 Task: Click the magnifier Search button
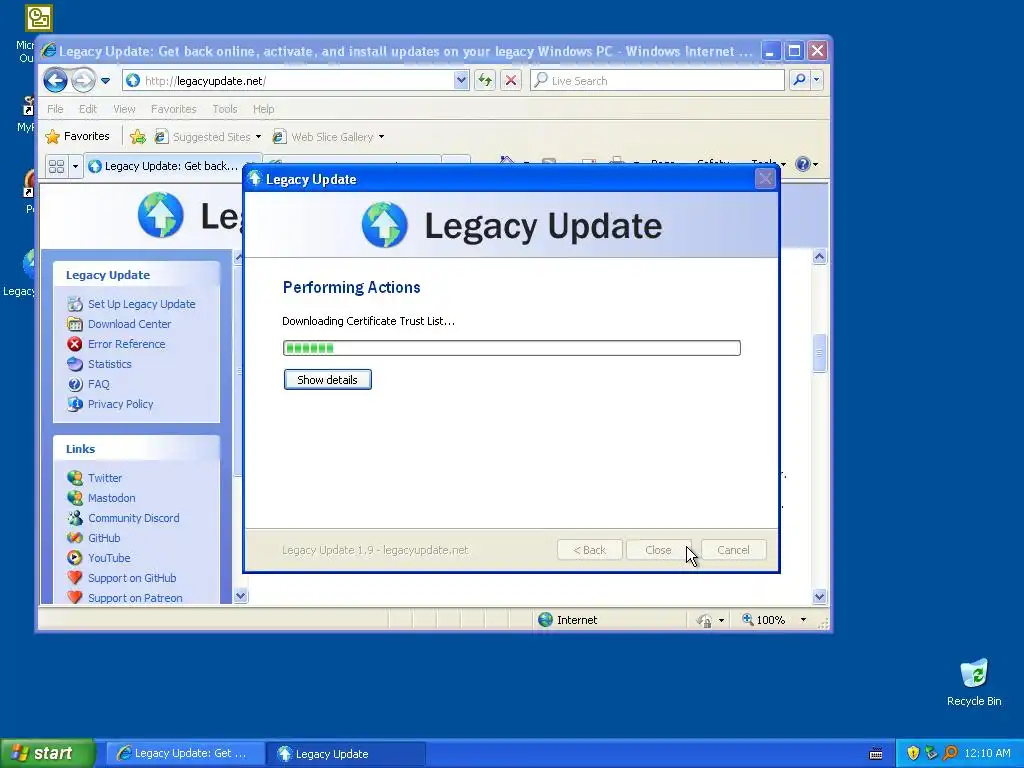[799, 80]
